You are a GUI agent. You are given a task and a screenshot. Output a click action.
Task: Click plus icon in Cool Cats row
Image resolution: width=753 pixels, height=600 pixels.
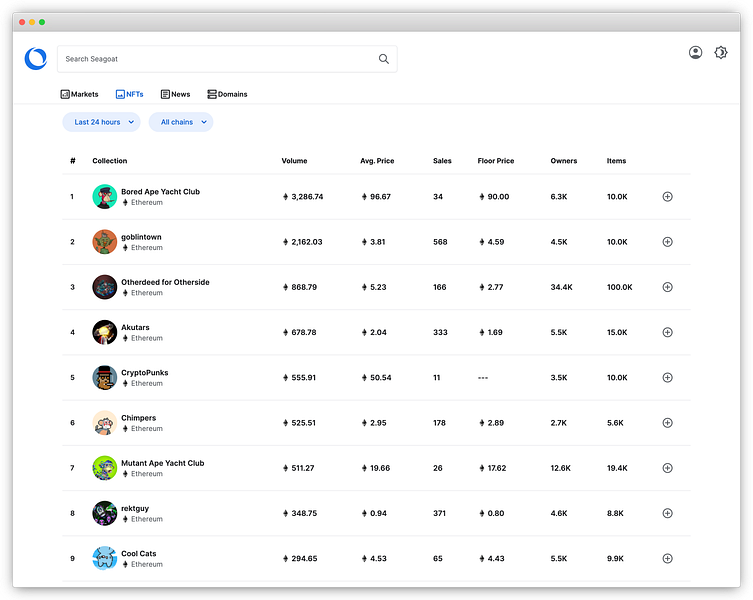click(668, 558)
